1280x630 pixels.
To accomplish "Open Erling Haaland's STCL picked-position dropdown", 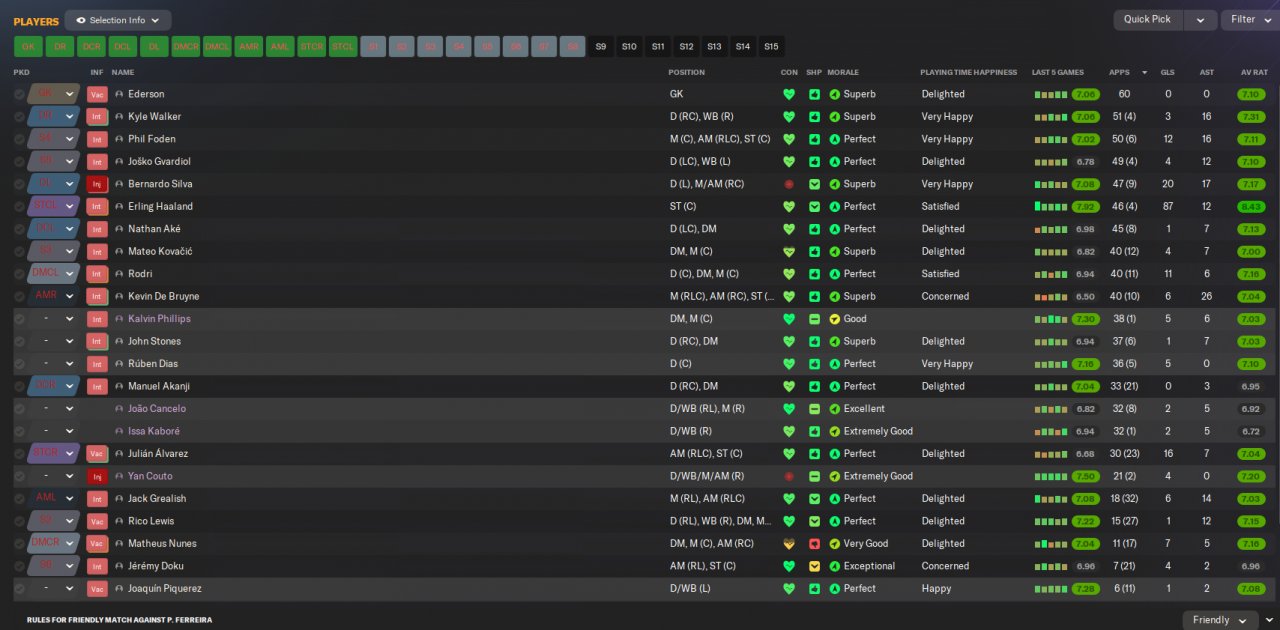I will click(x=53, y=207).
